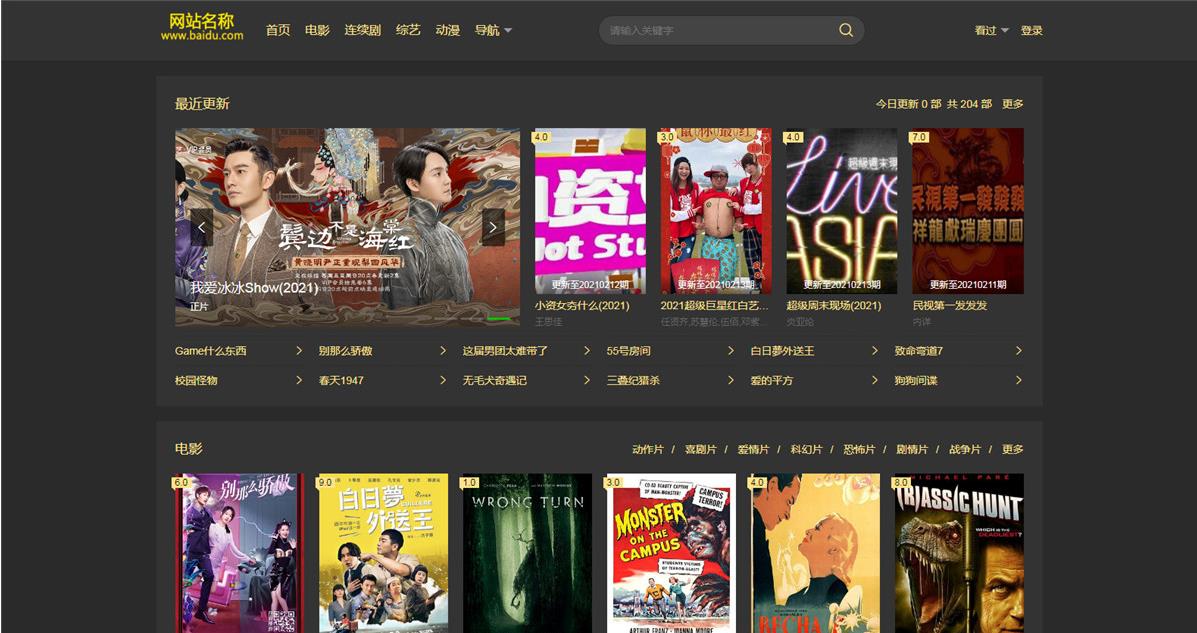Open the 看过 history dropdown
This screenshot has width=1197, height=633.
[x=991, y=30]
